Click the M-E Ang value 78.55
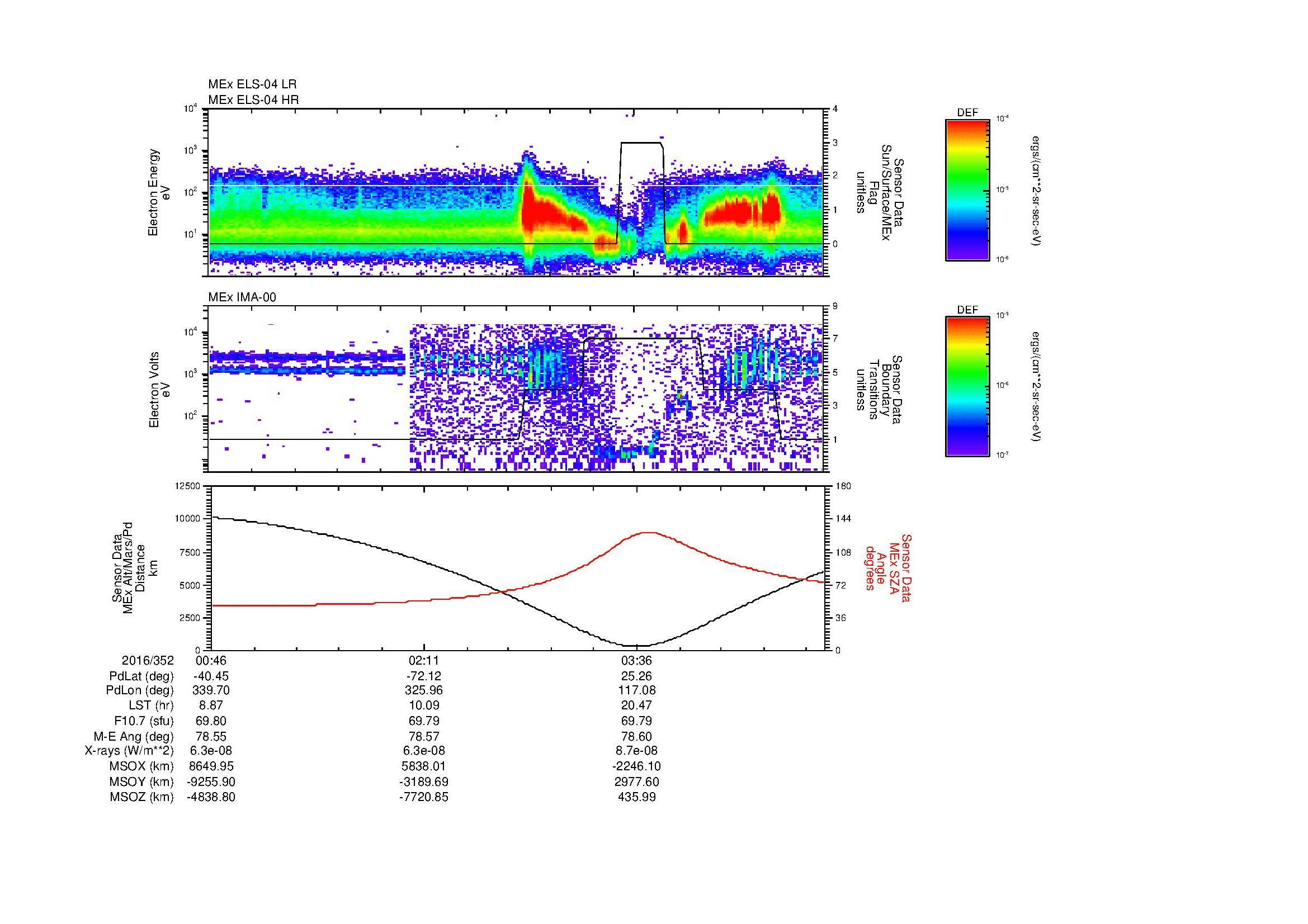This screenshot has width=1308, height=924. pyautogui.click(x=211, y=737)
